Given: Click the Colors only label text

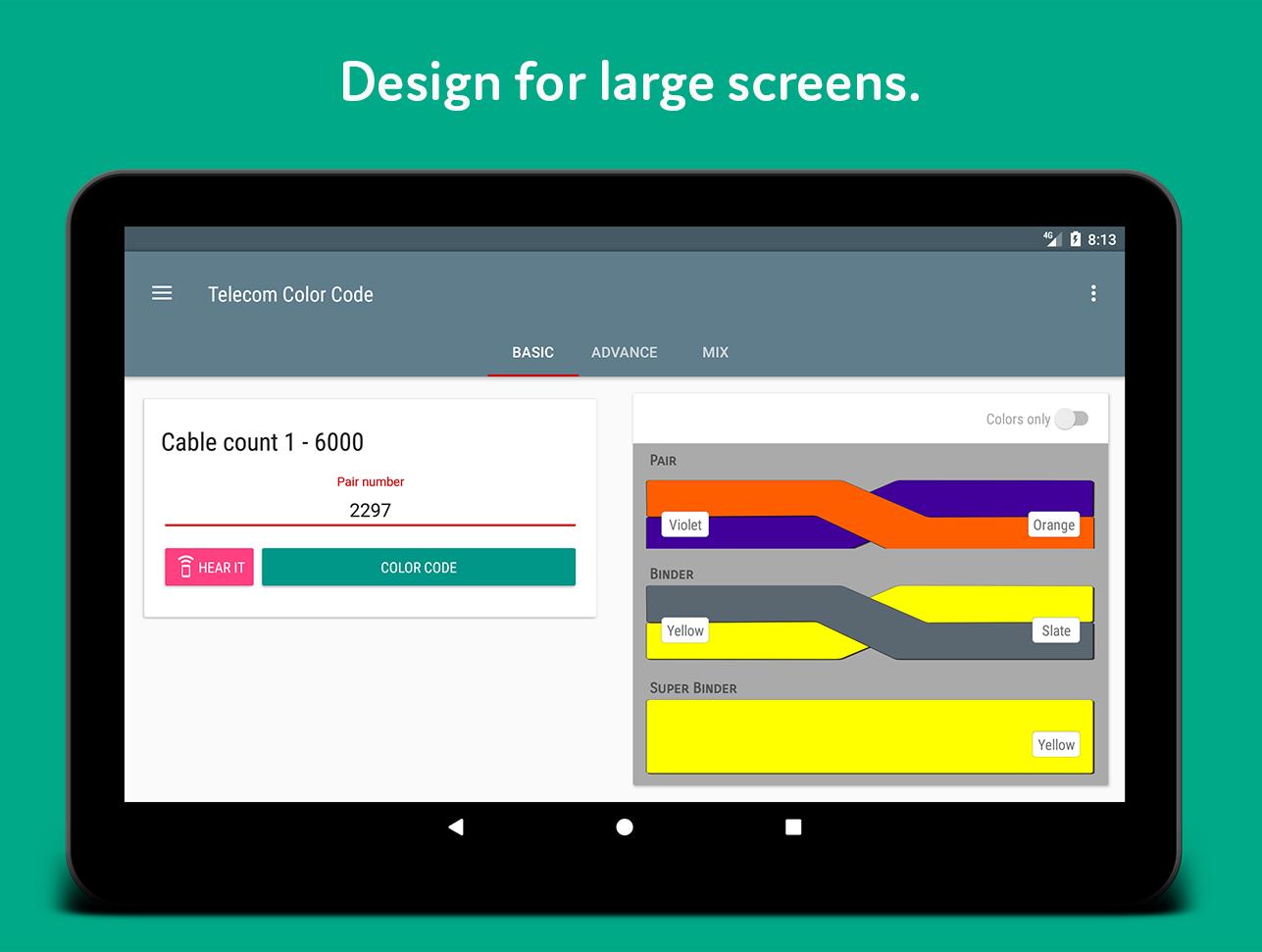Looking at the screenshot, I should pyautogui.click(x=1018, y=419).
